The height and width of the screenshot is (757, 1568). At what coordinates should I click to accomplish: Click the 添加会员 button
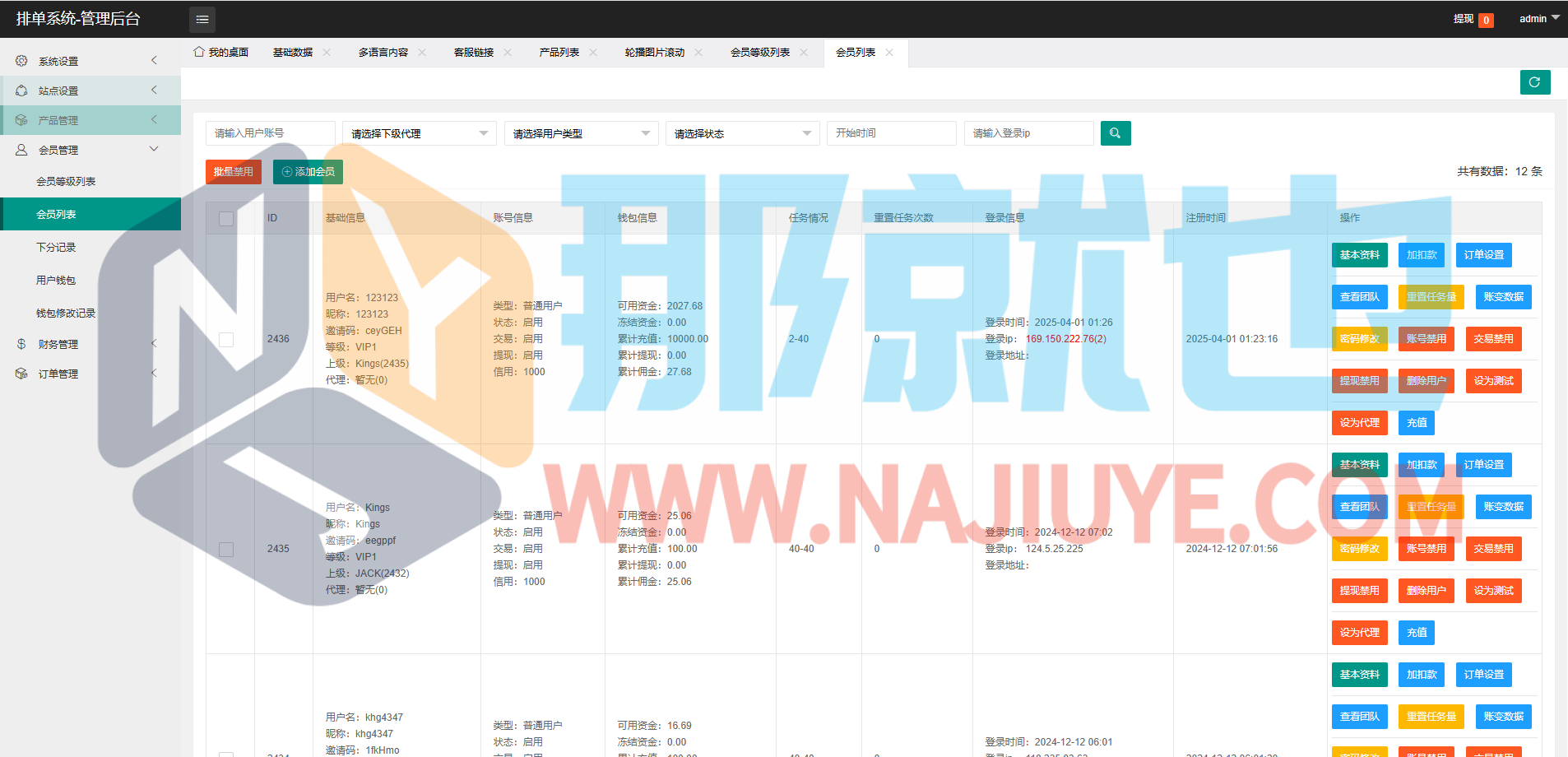[308, 172]
